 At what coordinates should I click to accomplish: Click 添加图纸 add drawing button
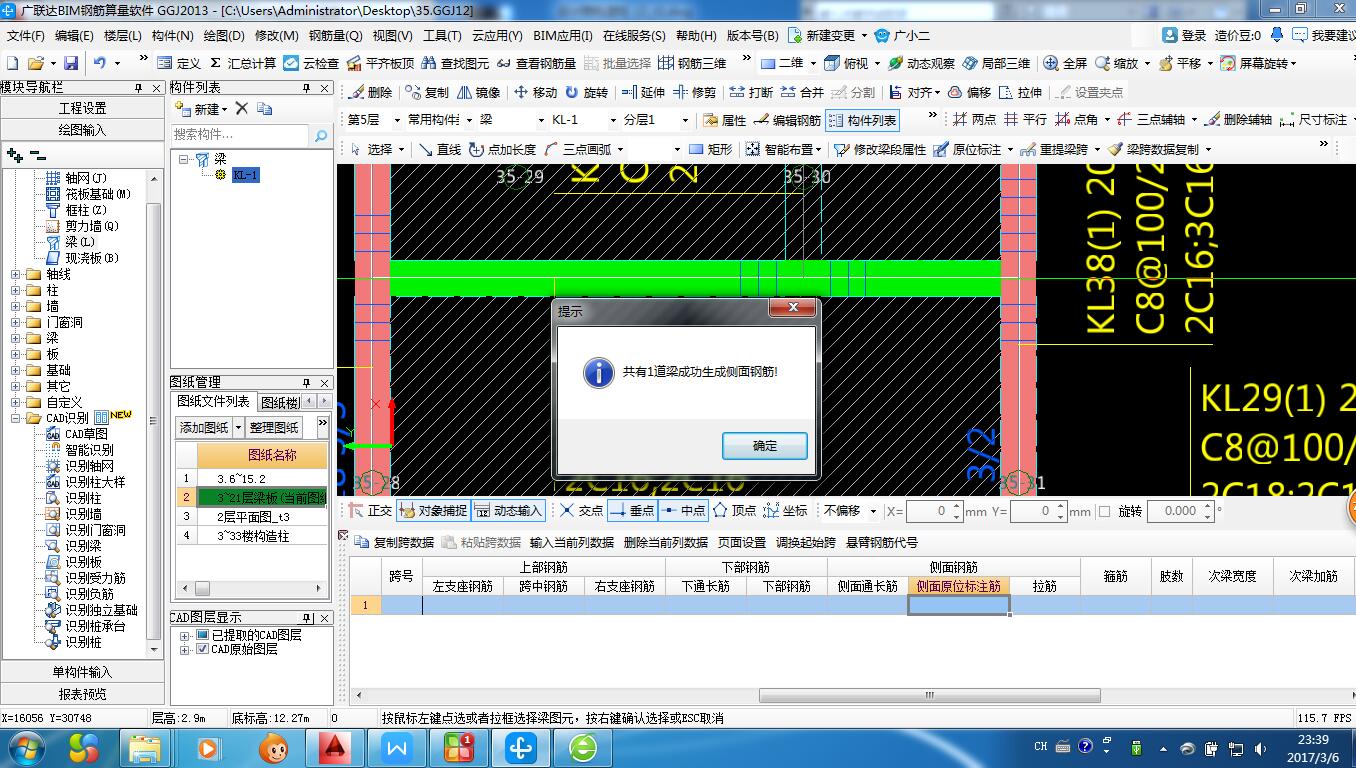[x=203, y=427]
